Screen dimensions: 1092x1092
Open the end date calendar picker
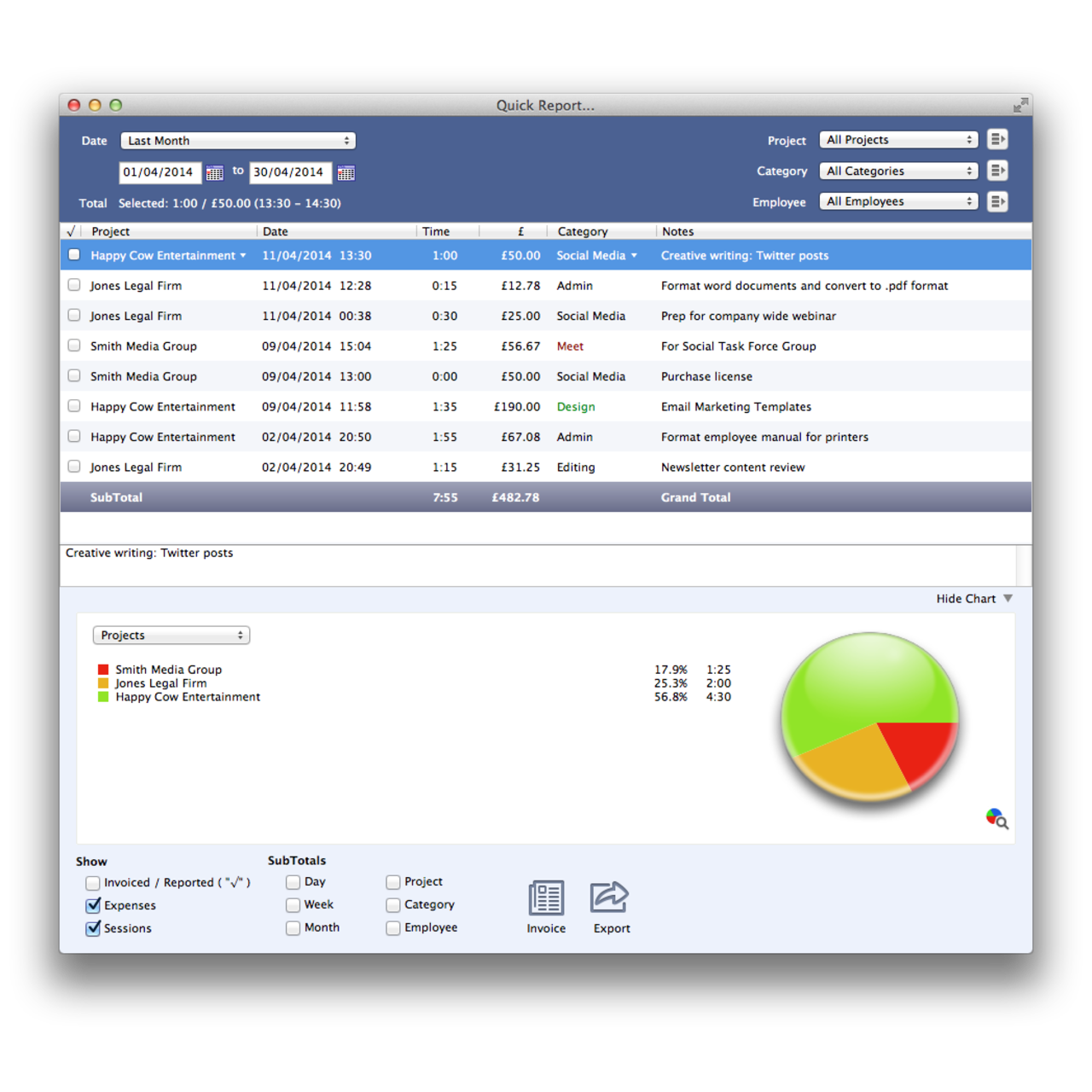[x=346, y=172]
